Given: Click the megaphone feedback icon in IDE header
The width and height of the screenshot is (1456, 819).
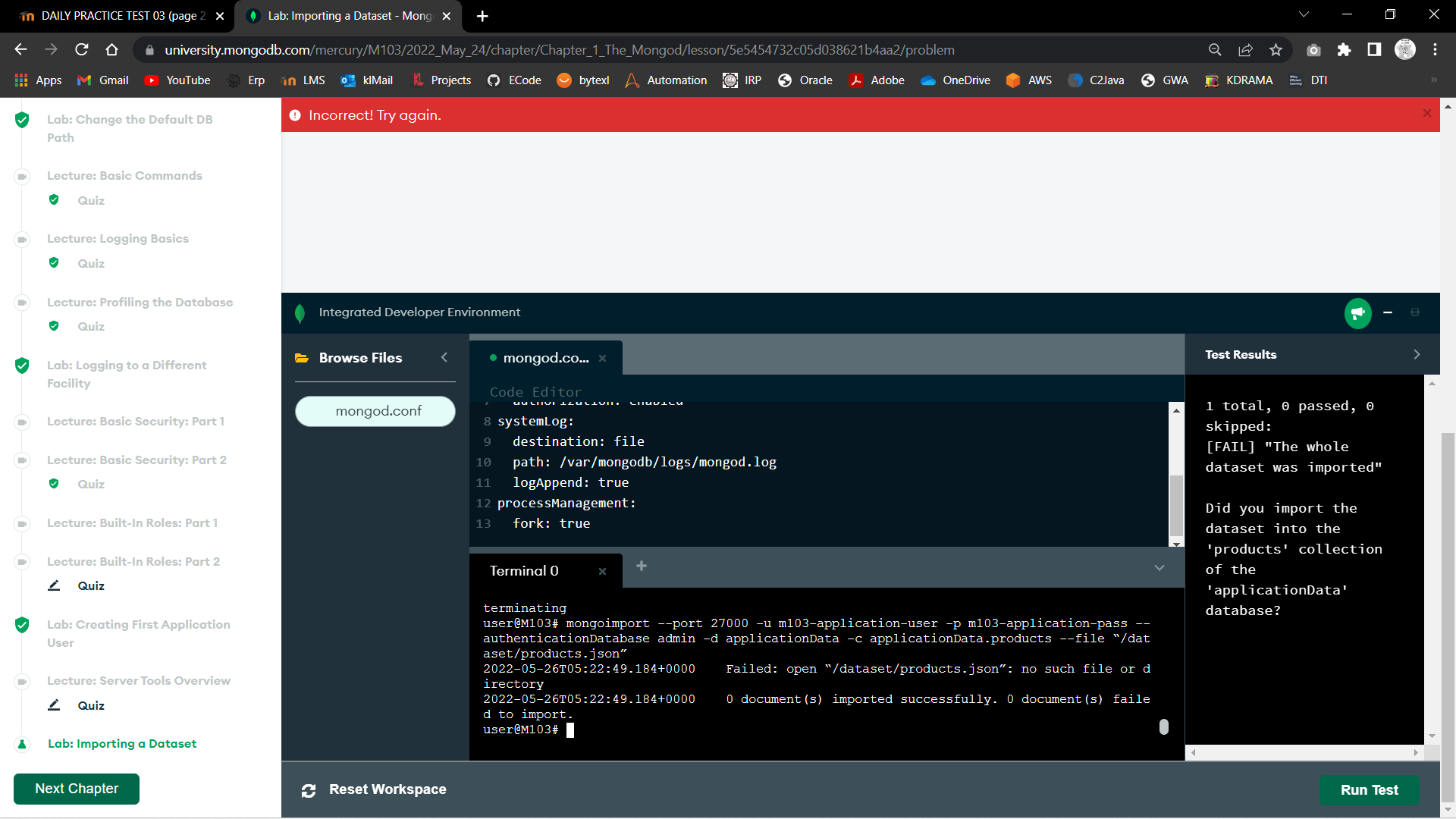Looking at the screenshot, I should tap(1357, 312).
